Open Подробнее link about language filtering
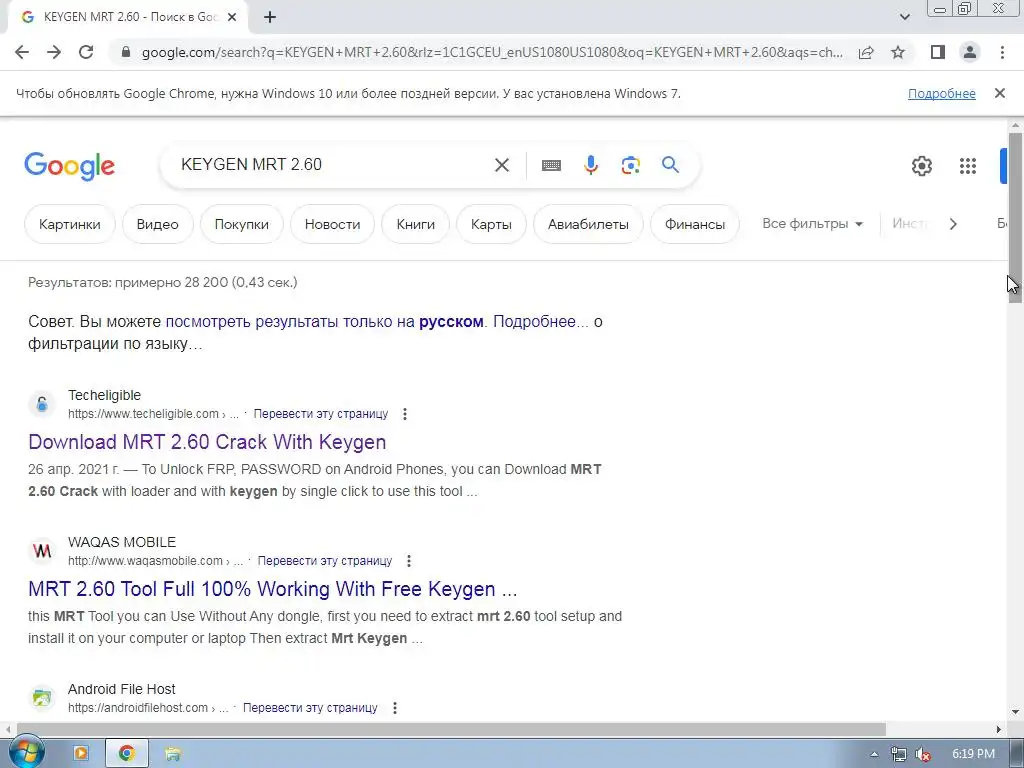This screenshot has width=1024, height=768. click(539, 321)
